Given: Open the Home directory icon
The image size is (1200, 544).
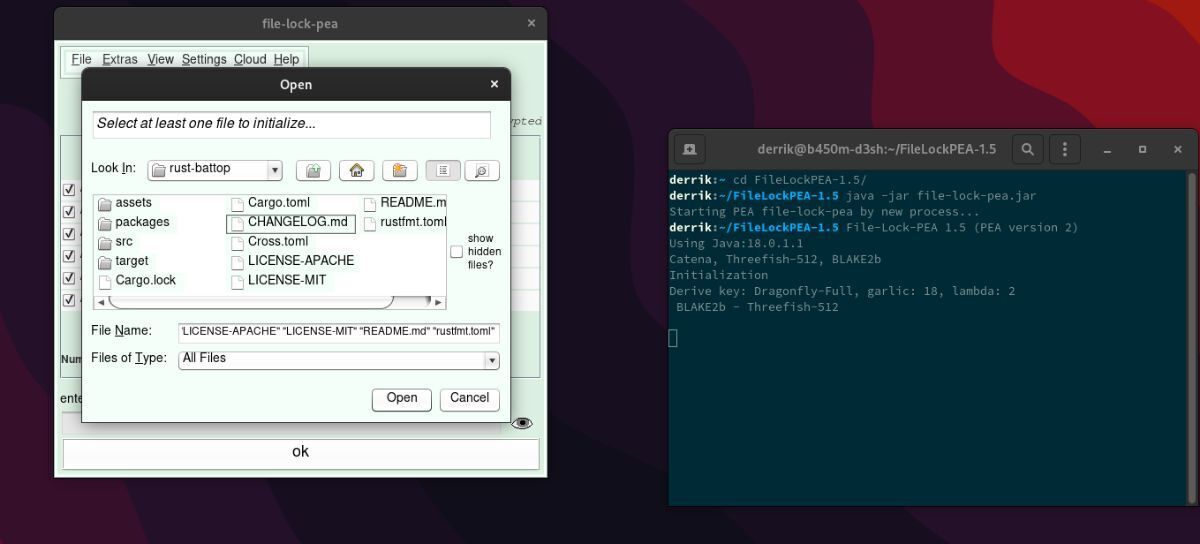Looking at the screenshot, I should (356, 171).
